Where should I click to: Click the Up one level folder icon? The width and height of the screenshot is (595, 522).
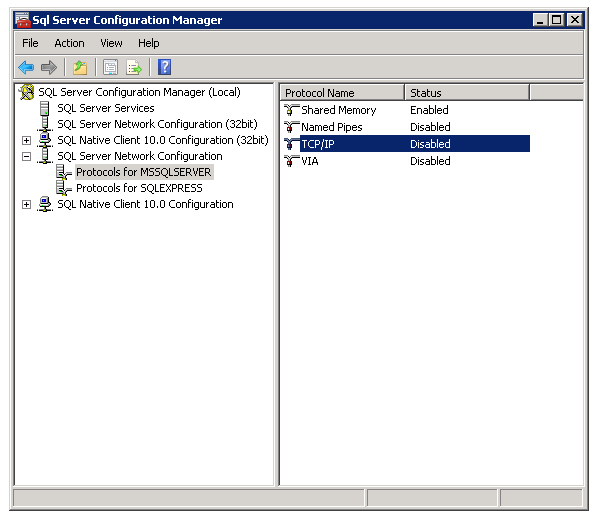(80, 68)
